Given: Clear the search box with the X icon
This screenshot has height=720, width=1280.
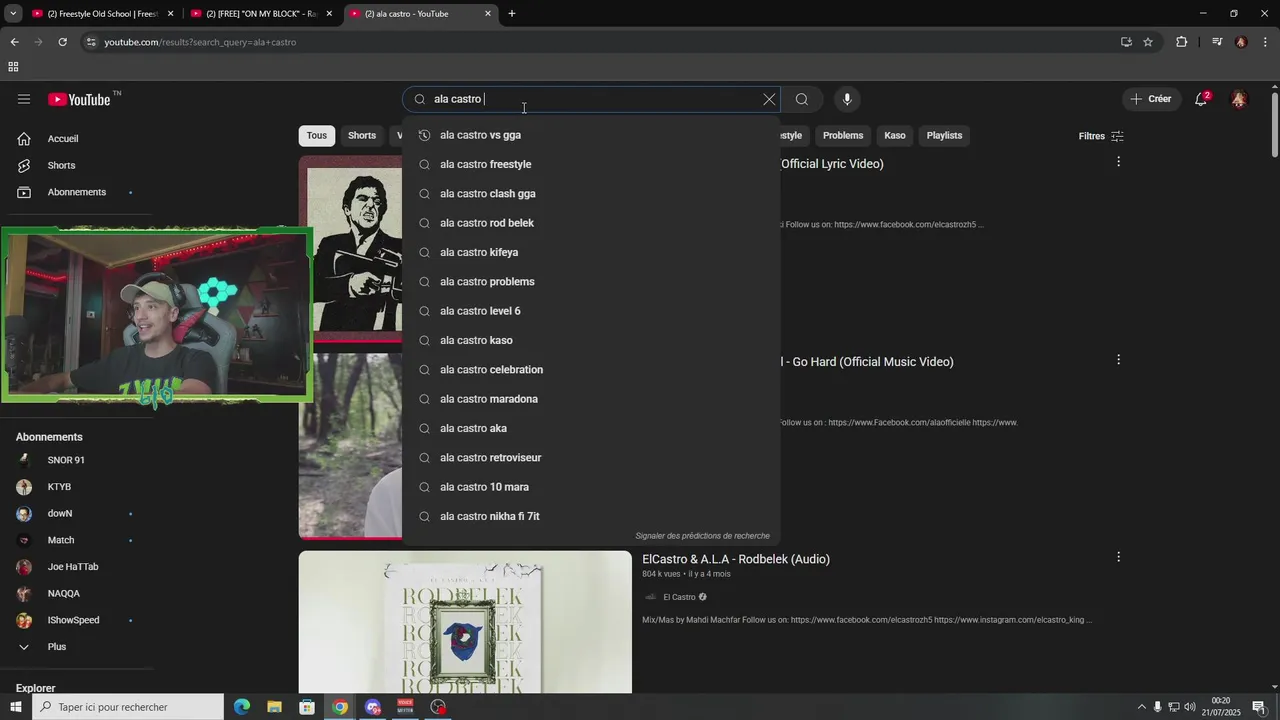Looking at the screenshot, I should [769, 99].
